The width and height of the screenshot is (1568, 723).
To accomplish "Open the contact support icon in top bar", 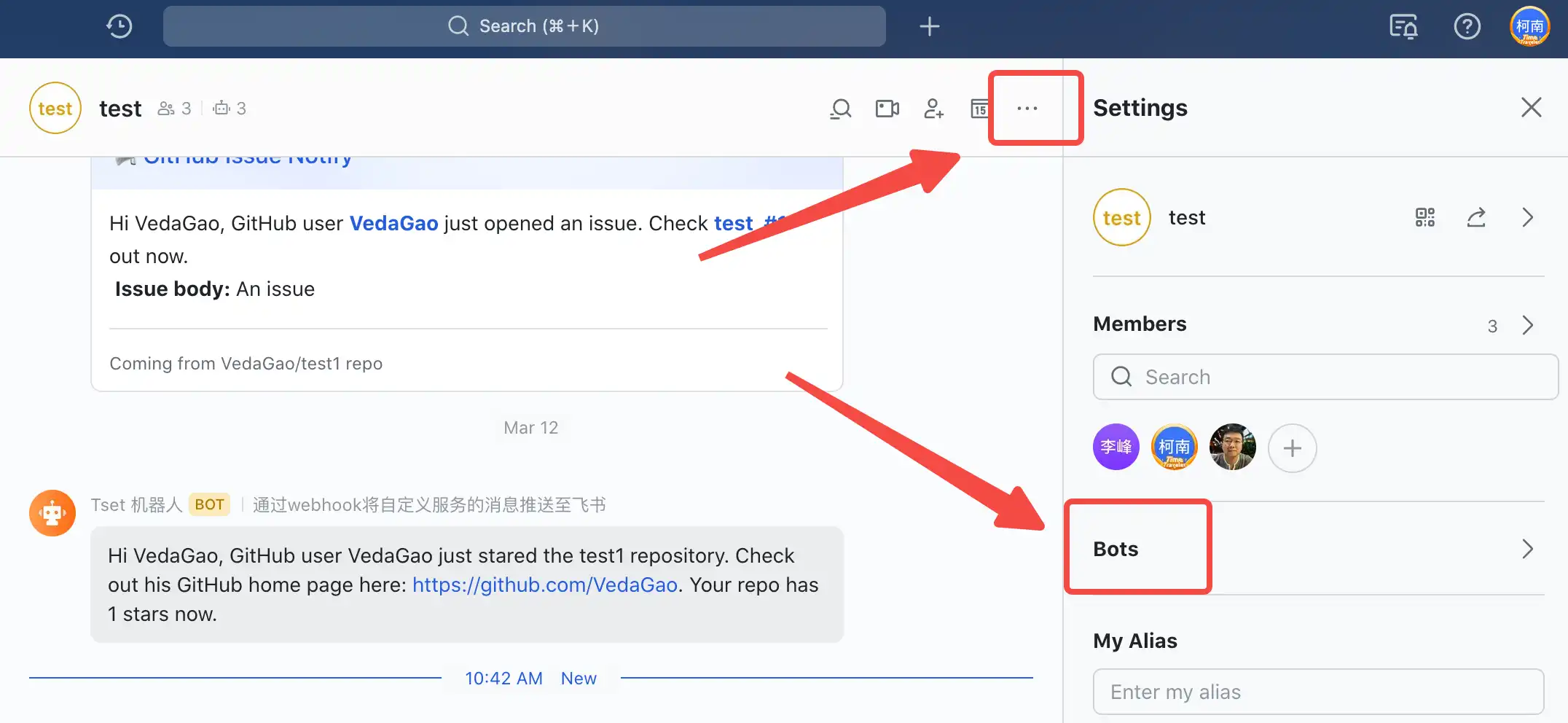I will point(1403,26).
